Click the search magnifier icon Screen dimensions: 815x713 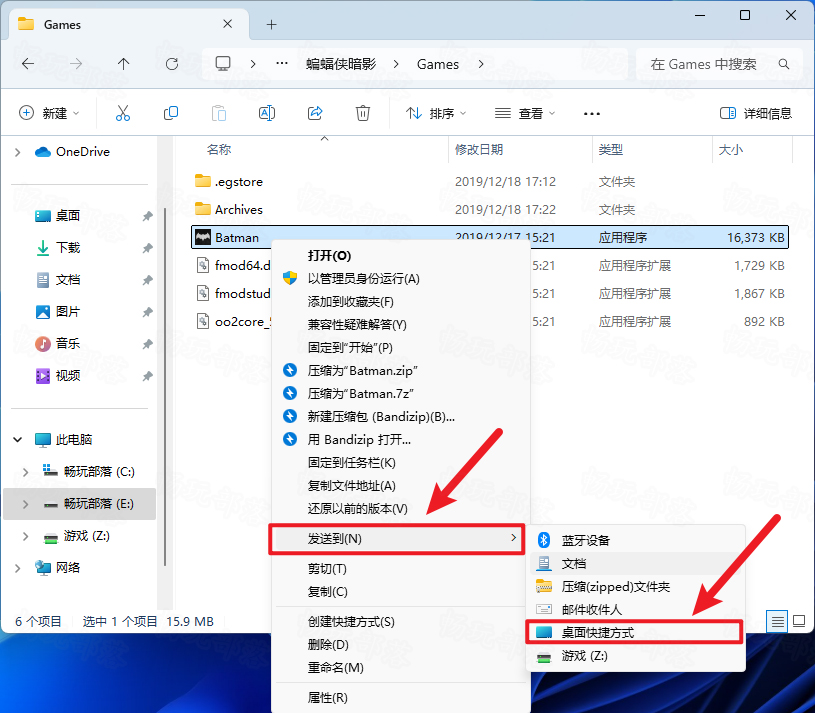click(784, 64)
